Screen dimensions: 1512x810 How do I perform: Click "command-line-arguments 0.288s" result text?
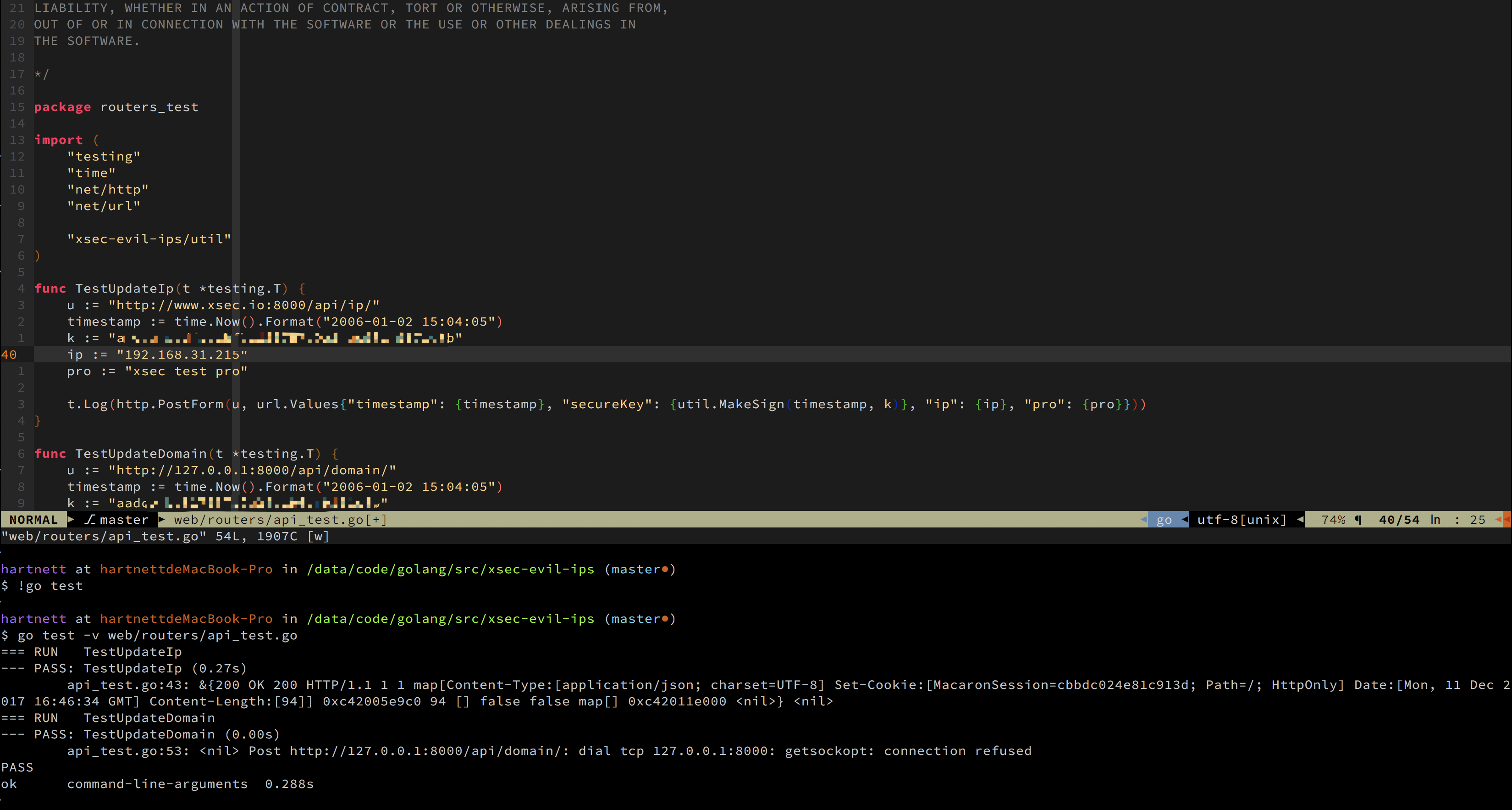(190, 783)
